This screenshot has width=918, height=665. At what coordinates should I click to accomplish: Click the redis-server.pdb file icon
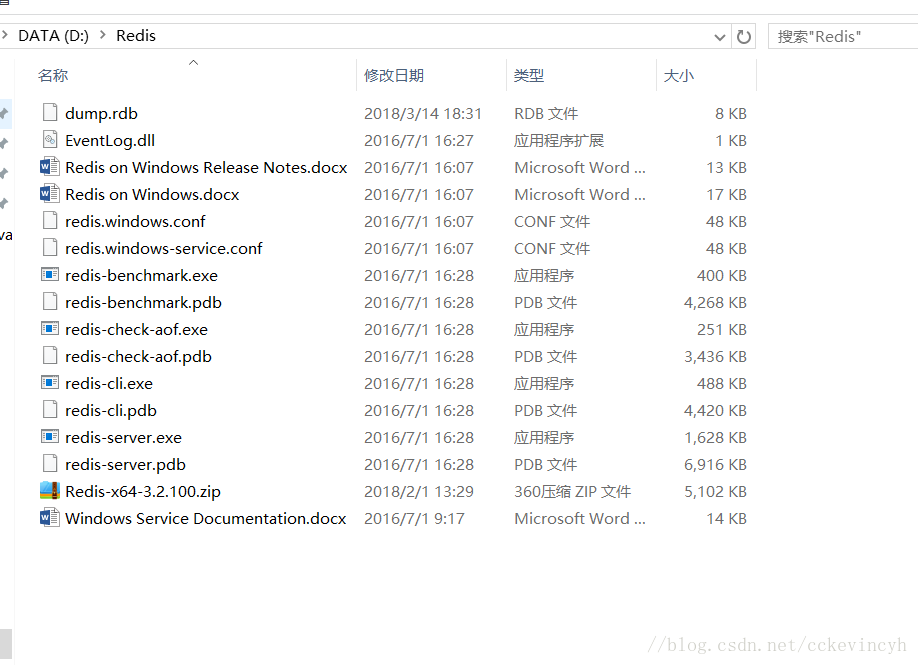pyautogui.click(x=50, y=462)
